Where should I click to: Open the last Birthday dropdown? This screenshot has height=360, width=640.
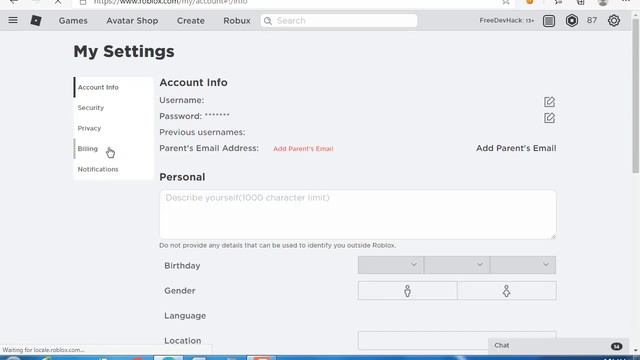coord(523,265)
